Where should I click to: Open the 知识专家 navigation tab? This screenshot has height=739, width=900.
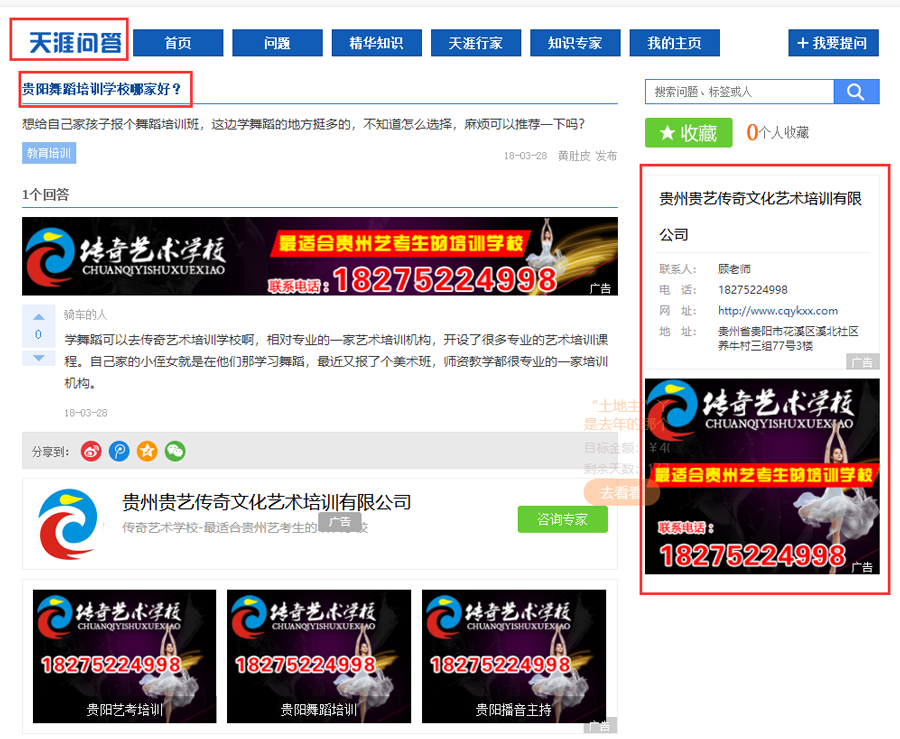pyautogui.click(x=575, y=43)
